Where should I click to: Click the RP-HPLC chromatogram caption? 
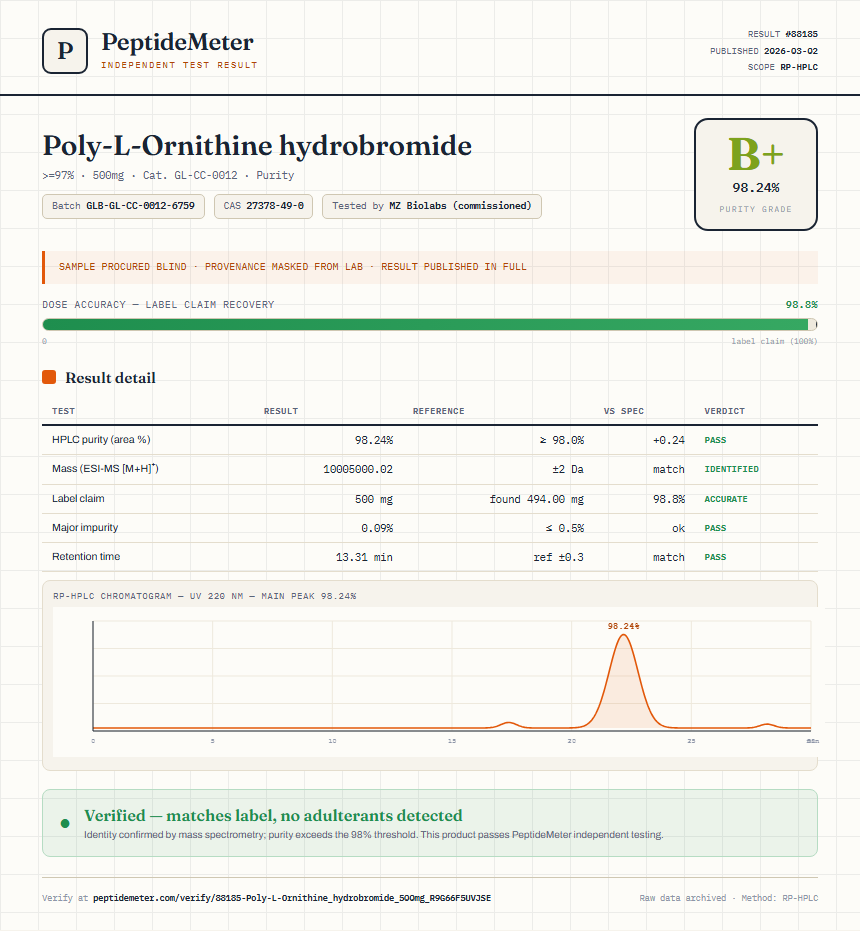(204, 596)
